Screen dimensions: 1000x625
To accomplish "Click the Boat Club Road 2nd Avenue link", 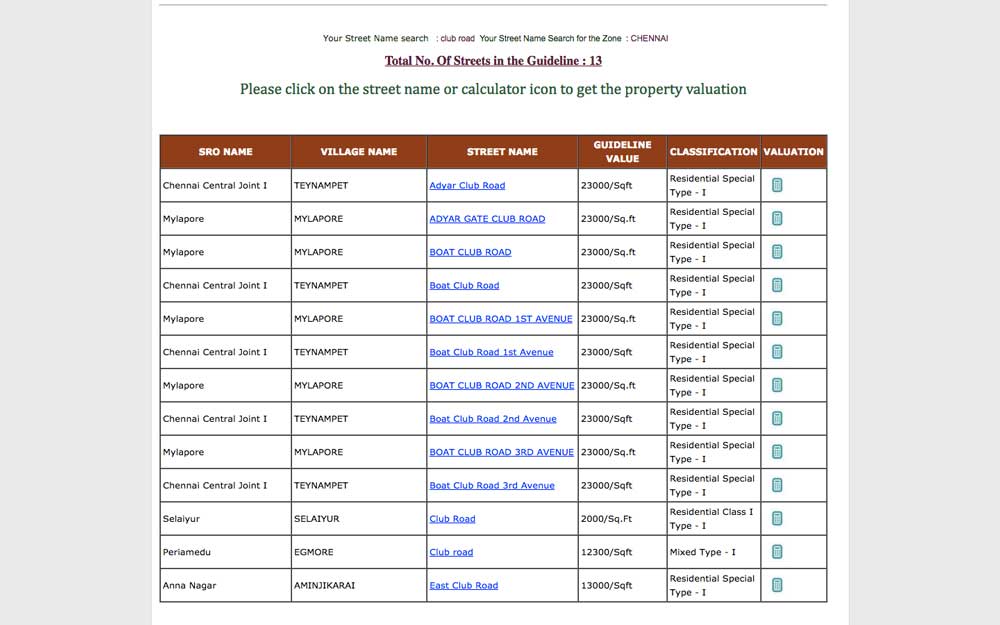I will [494, 418].
